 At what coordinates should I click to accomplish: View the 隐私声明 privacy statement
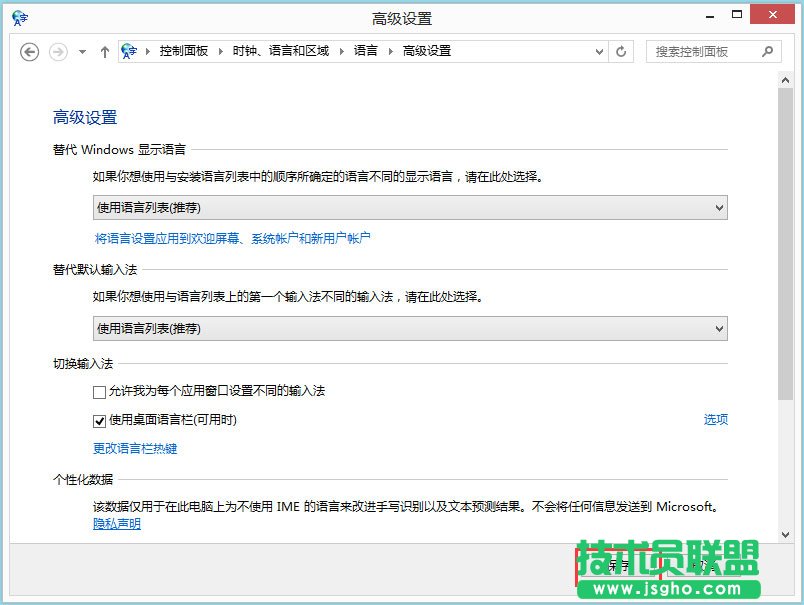(116, 523)
